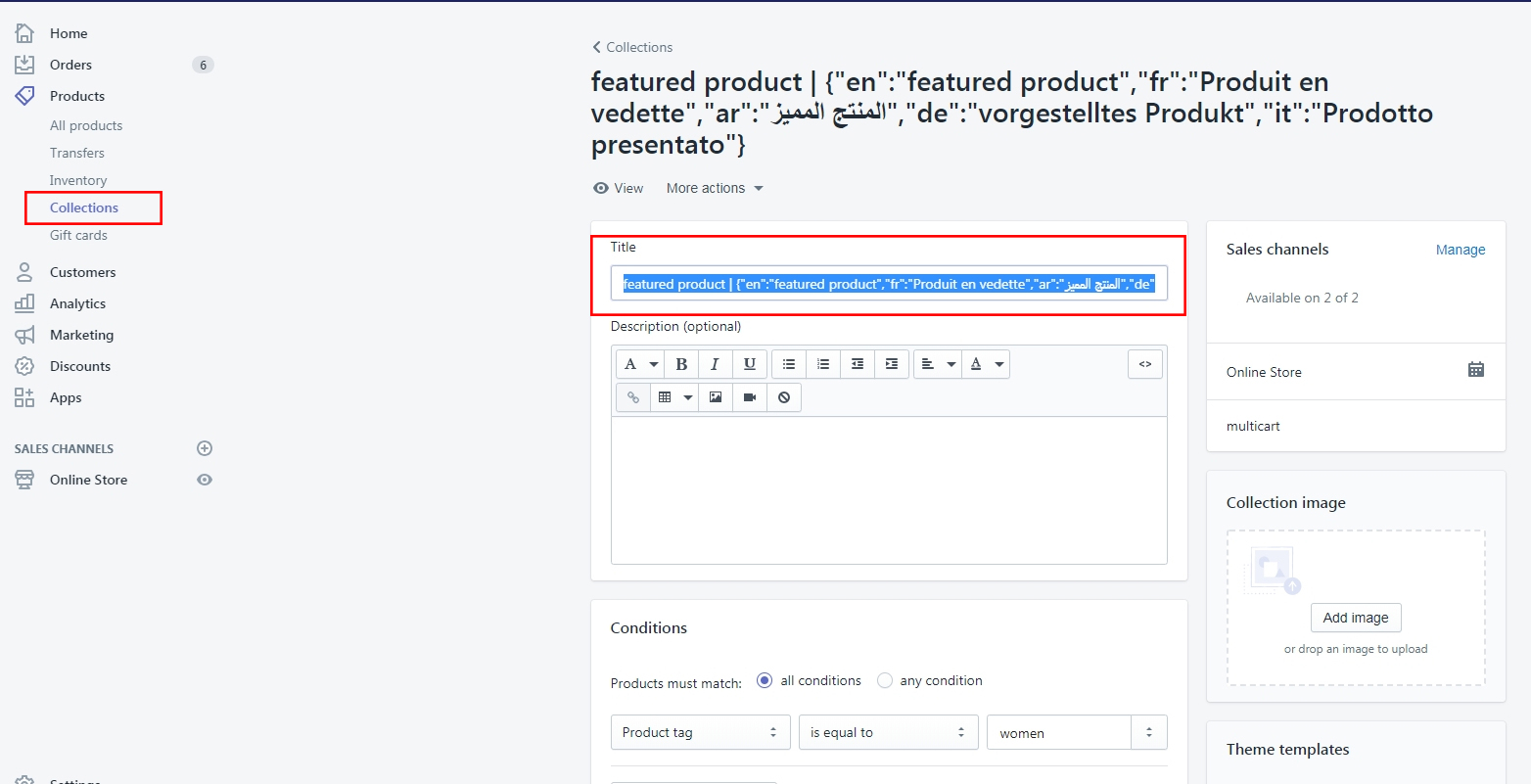Select the any condition radio button
Viewport: 1531px width, 784px height.
coord(885,680)
